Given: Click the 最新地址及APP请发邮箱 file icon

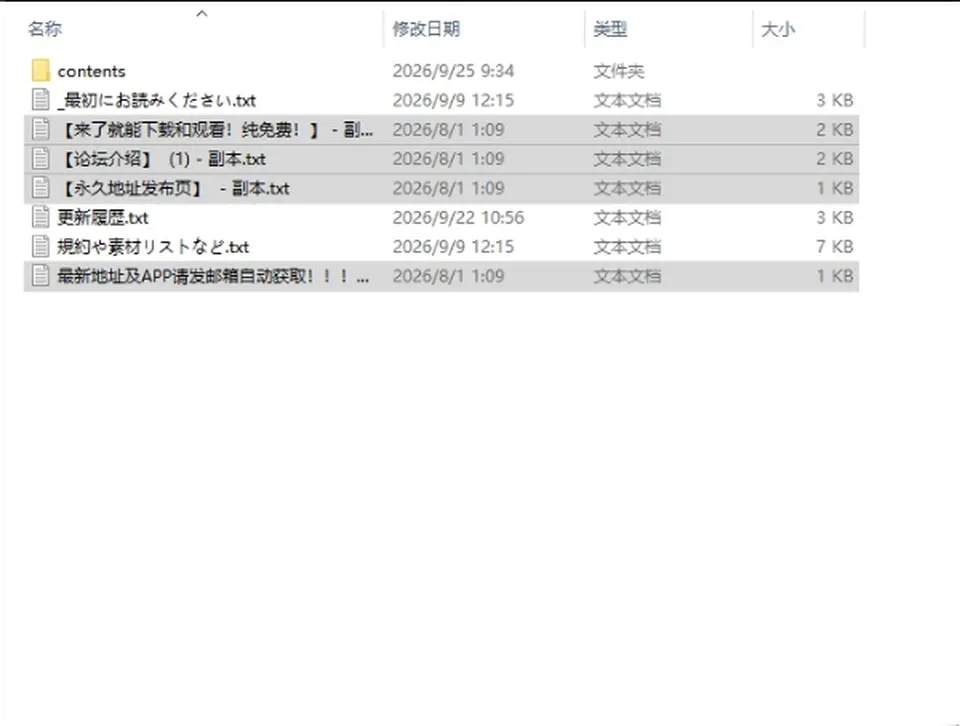Looking at the screenshot, I should pos(40,276).
